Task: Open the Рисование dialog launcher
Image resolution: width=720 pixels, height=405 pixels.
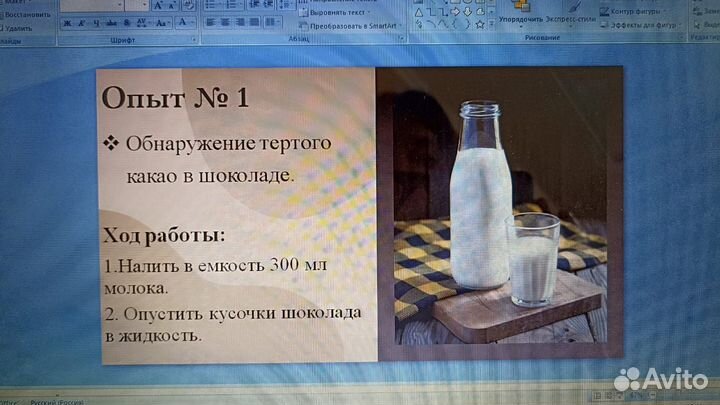Action: pos(682,38)
